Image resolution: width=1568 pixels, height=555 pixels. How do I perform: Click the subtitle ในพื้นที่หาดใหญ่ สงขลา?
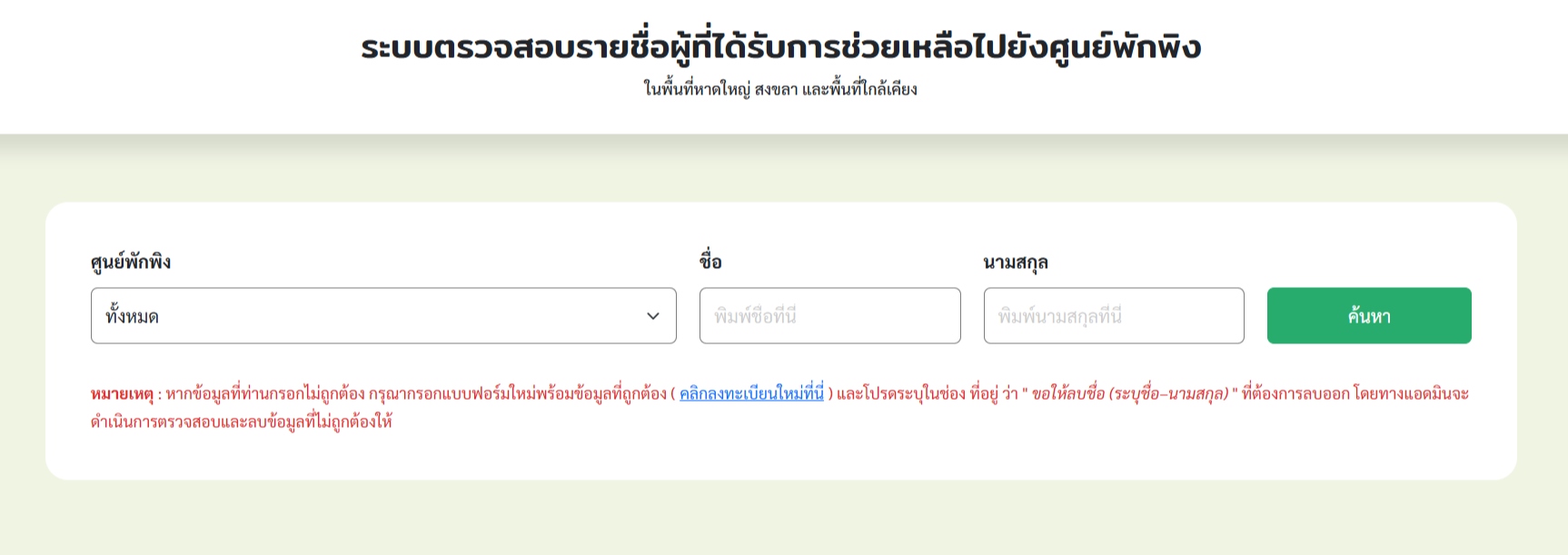[780, 89]
